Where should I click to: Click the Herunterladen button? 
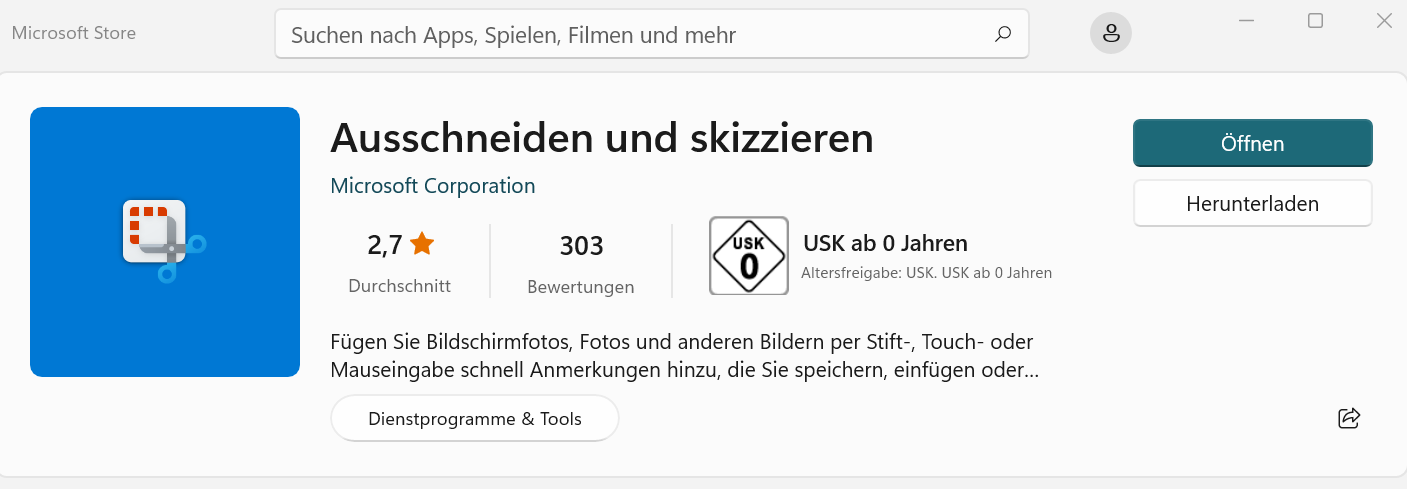[x=1253, y=204]
